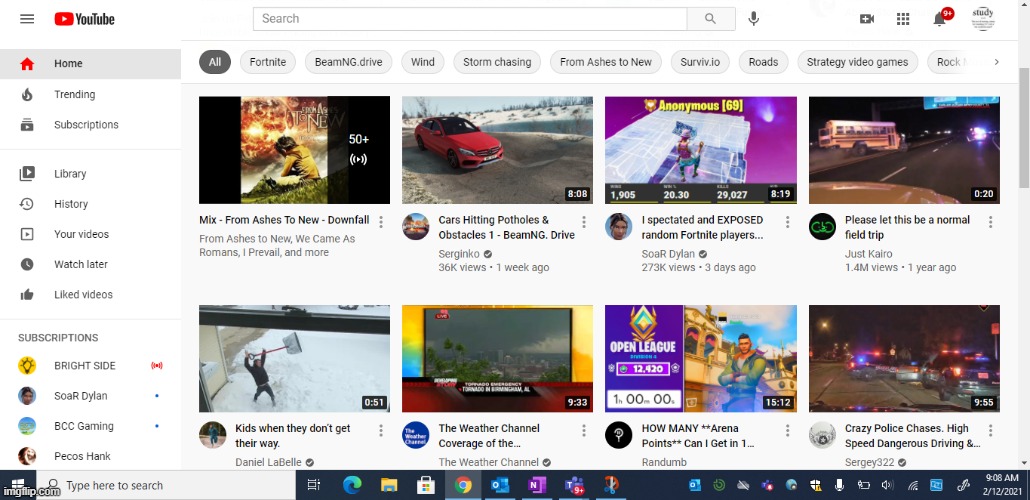The width and height of the screenshot is (1030, 500).
Task: Open the Please let this be a normal field trip title
Action: (x=907, y=227)
